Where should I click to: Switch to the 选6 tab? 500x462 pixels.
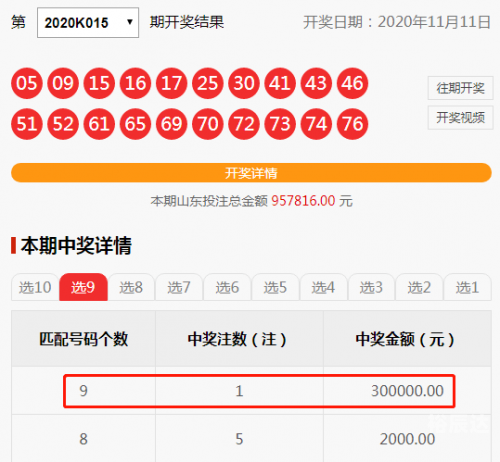pyautogui.click(x=227, y=287)
